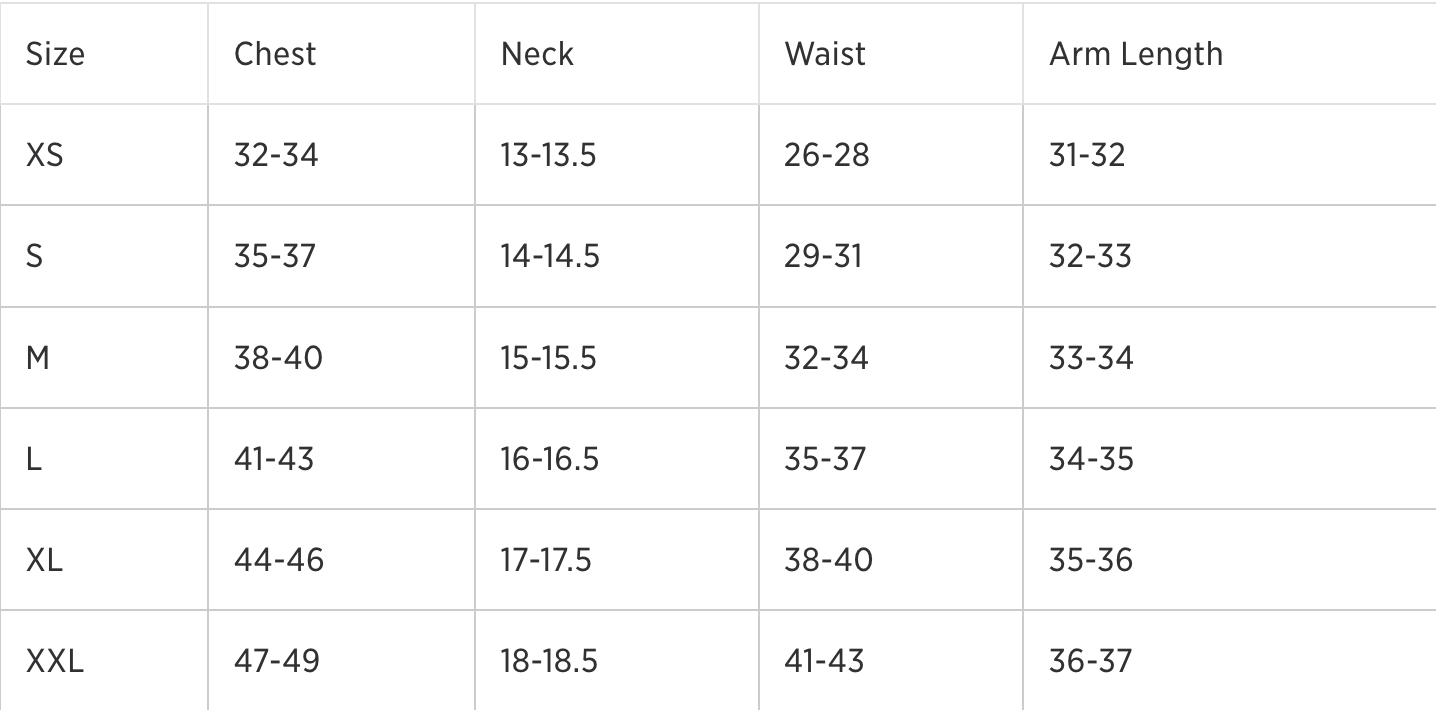Click neck measurement 16-16.5 cell
The image size is (1436, 710).
click(x=550, y=459)
